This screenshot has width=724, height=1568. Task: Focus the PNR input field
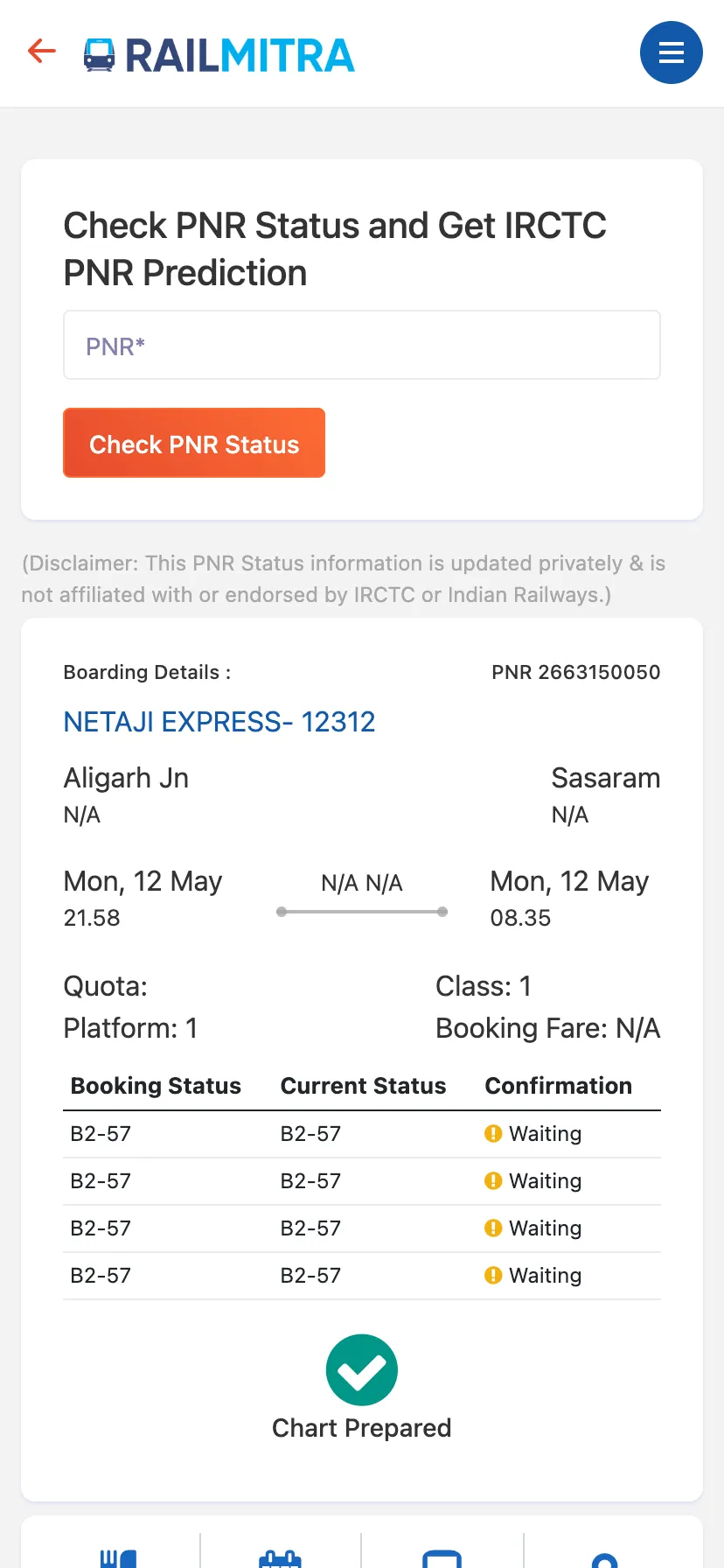pyautogui.click(x=362, y=345)
